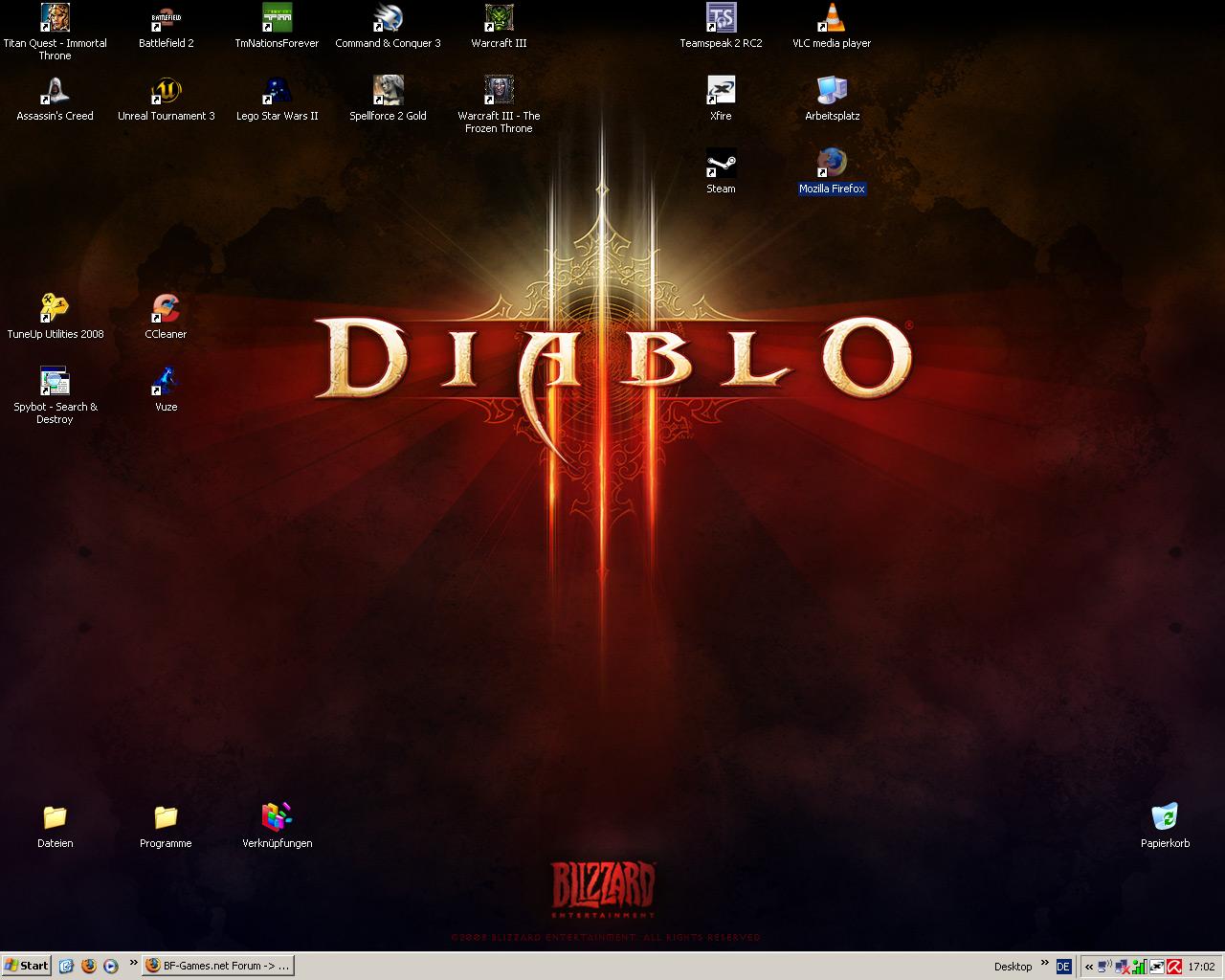This screenshot has width=1225, height=980.
Task: Click the Xfire icon in system tray
Action: (1157, 967)
